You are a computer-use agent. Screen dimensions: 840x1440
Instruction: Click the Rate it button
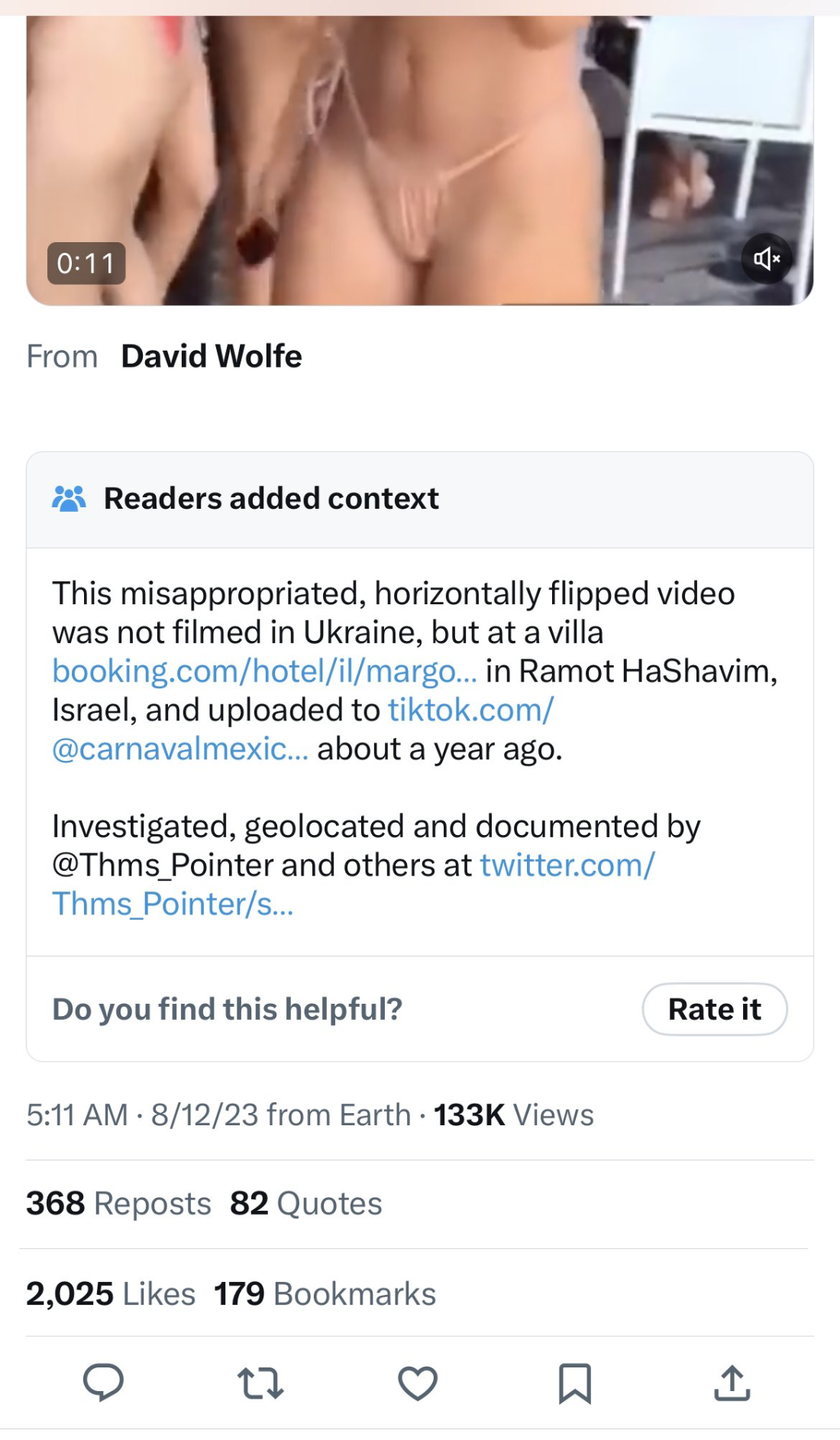(x=714, y=1009)
